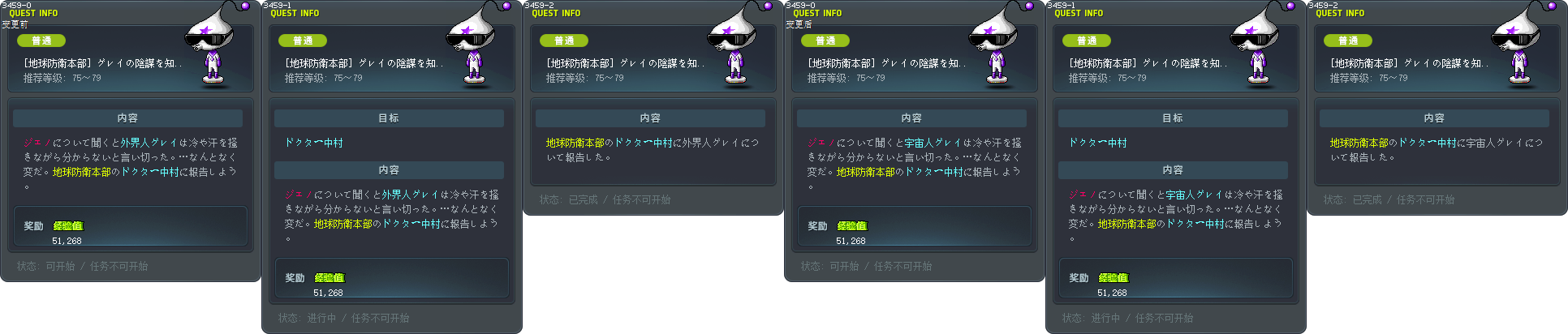This screenshot has height=334, width=1568.
Task: Select the 普通 badge in the 変更前 panel
Action: tap(41, 41)
